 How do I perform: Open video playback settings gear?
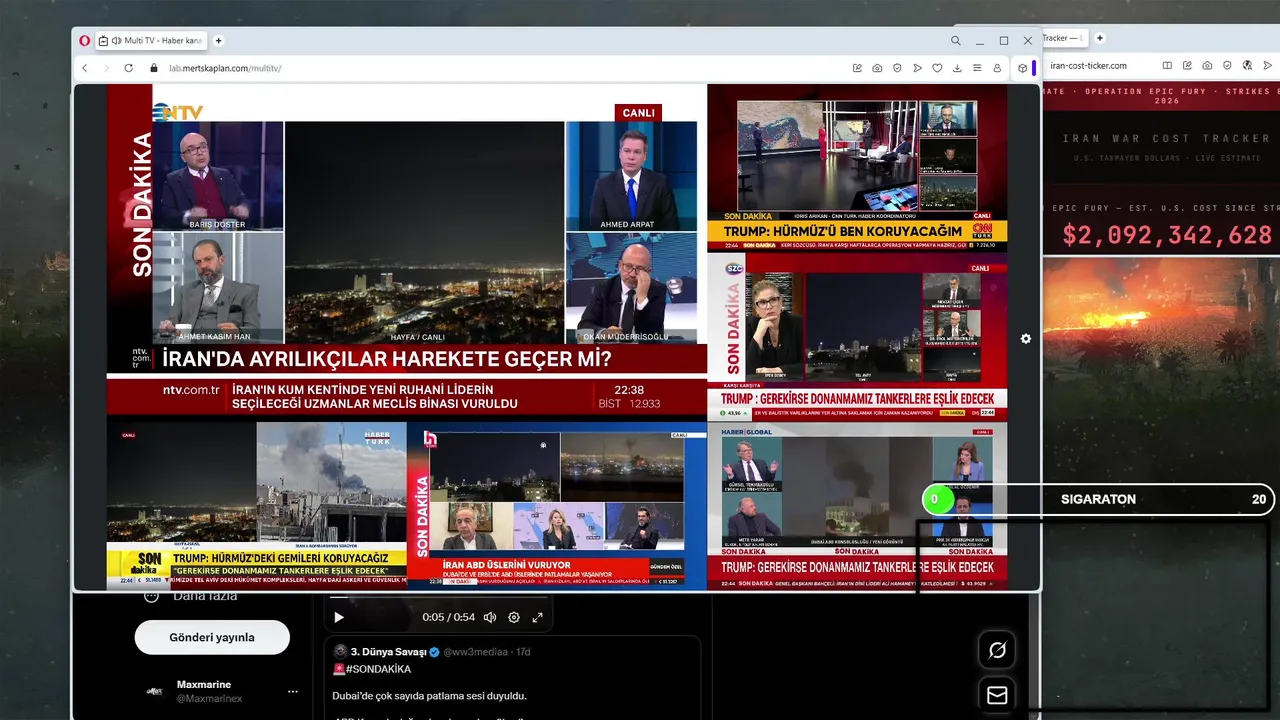(514, 617)
